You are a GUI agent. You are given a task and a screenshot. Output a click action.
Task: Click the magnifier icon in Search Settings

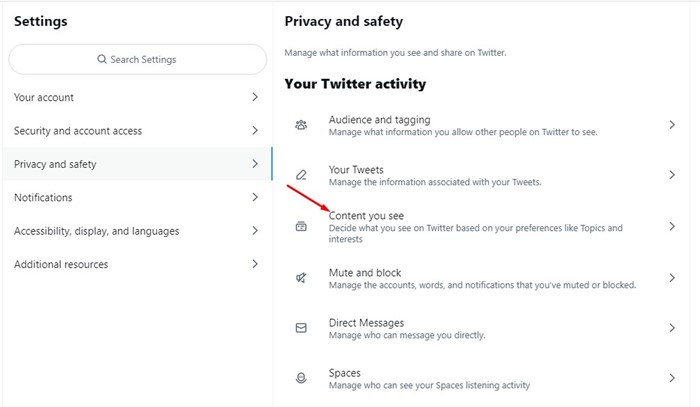pos(102,59)
